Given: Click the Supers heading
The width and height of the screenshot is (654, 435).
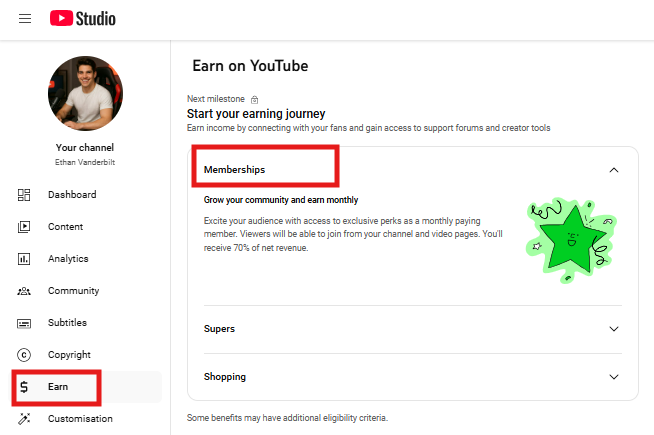Looking at the screenshot, I should 219,329.
